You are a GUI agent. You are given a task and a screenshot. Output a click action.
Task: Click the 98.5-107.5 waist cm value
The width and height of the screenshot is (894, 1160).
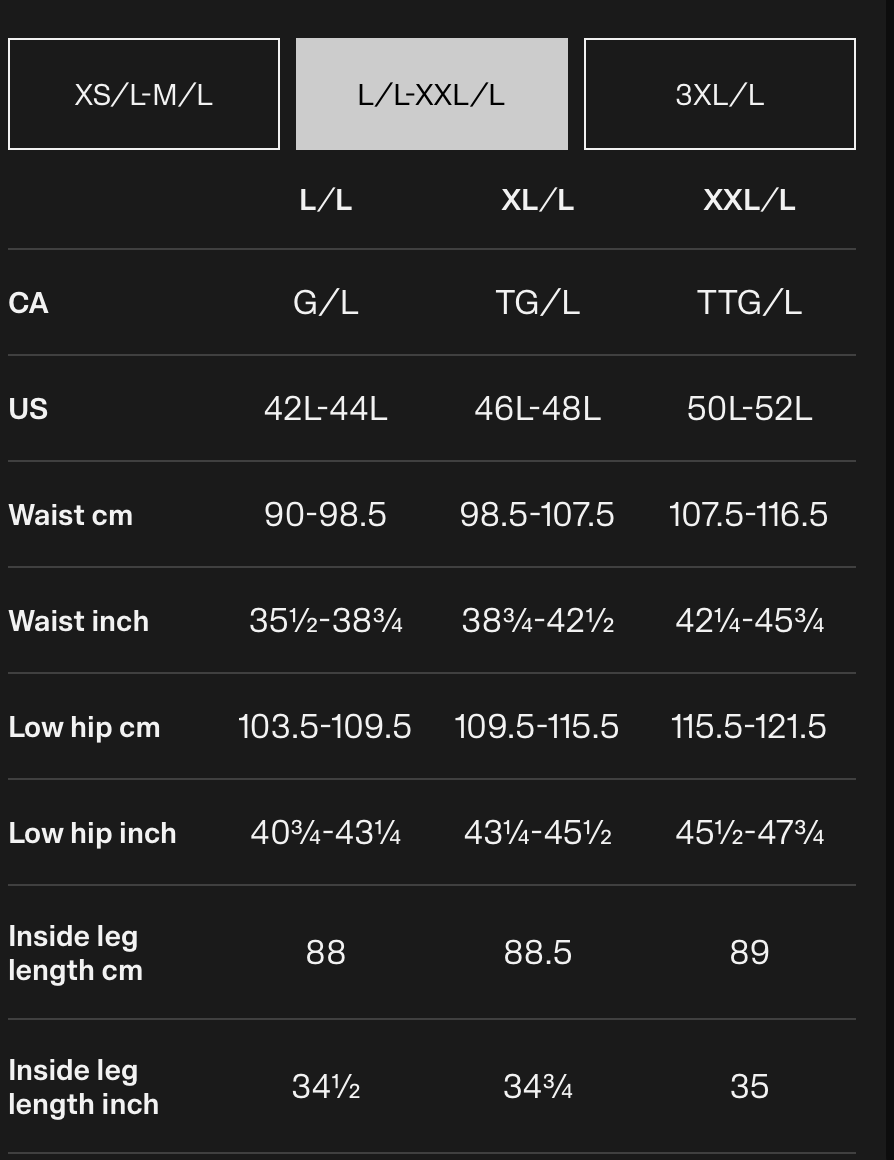(x=537, y=515)
